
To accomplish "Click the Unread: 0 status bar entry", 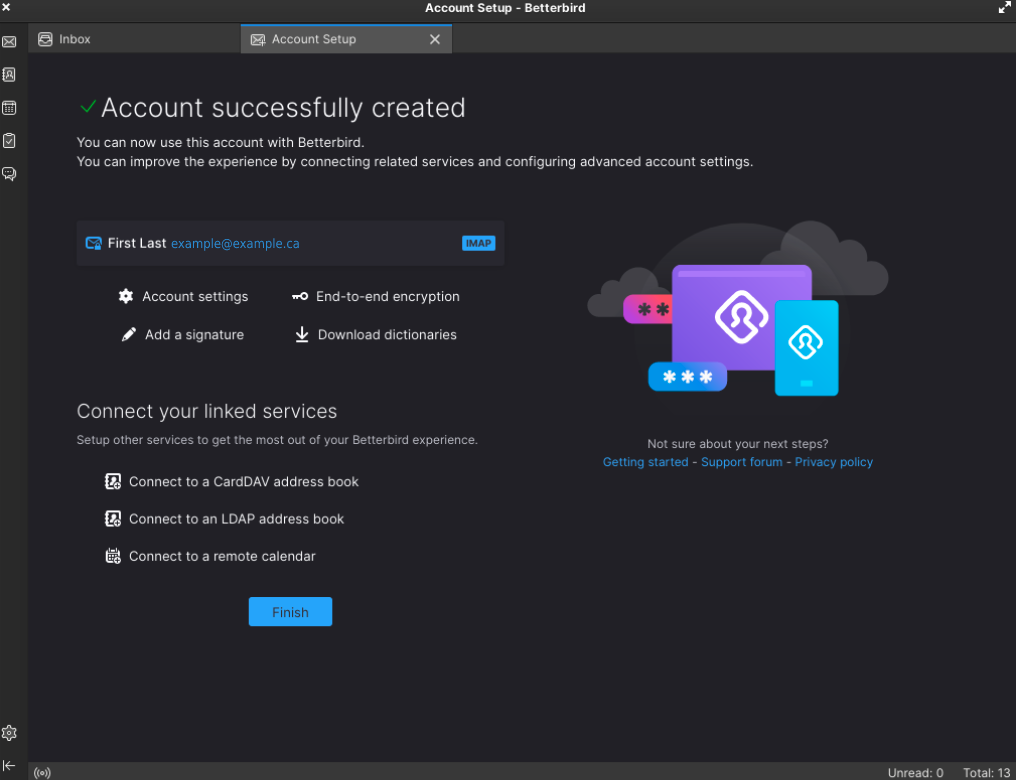I will coord(915,772).
